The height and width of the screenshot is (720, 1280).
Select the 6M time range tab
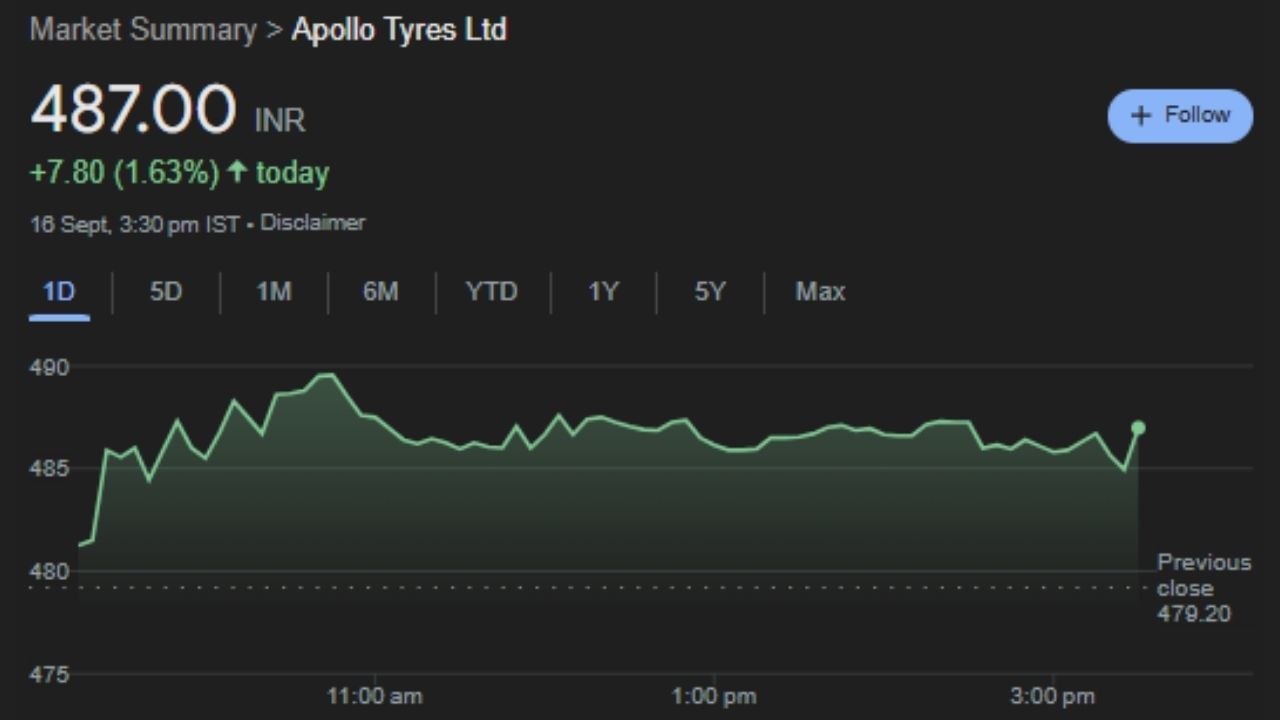pyautogui.click(x=380, y=292)
